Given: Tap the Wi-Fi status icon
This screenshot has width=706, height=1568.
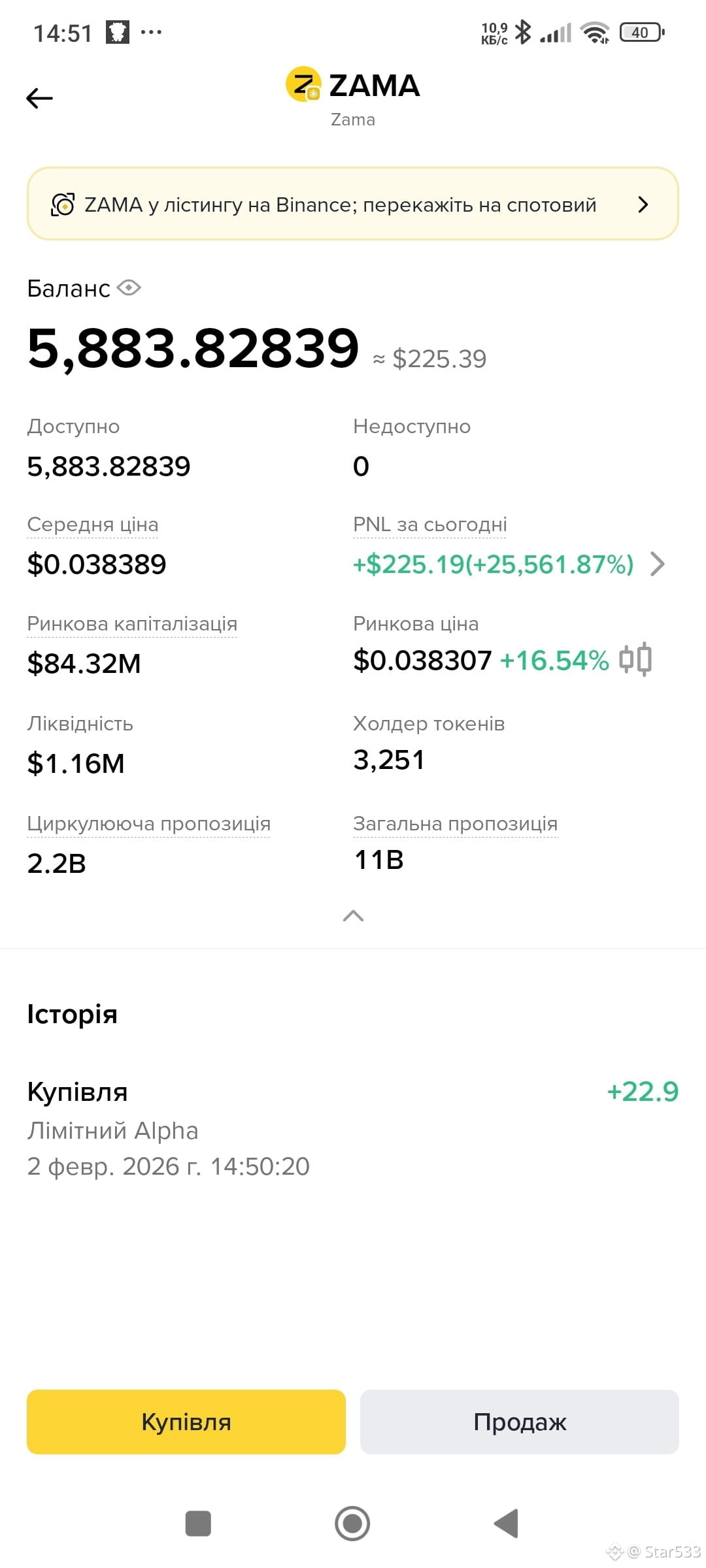Looking at the screenshot, I should 595,32.
